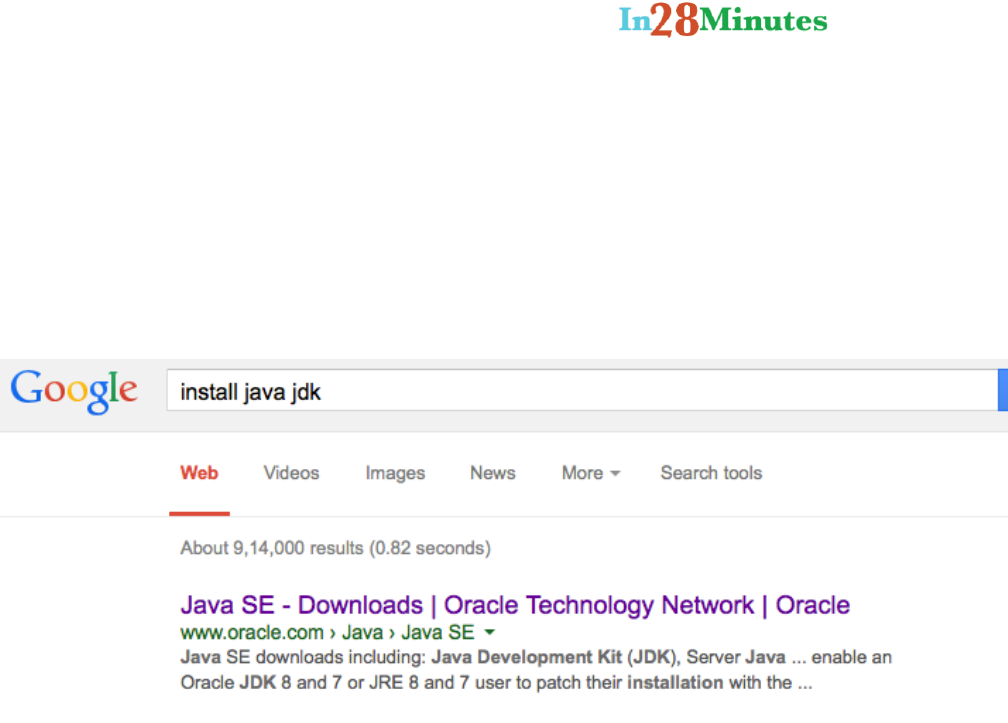Select the Web tab
This screenshot has width=1008, height=723.
[x=199, y=473]
